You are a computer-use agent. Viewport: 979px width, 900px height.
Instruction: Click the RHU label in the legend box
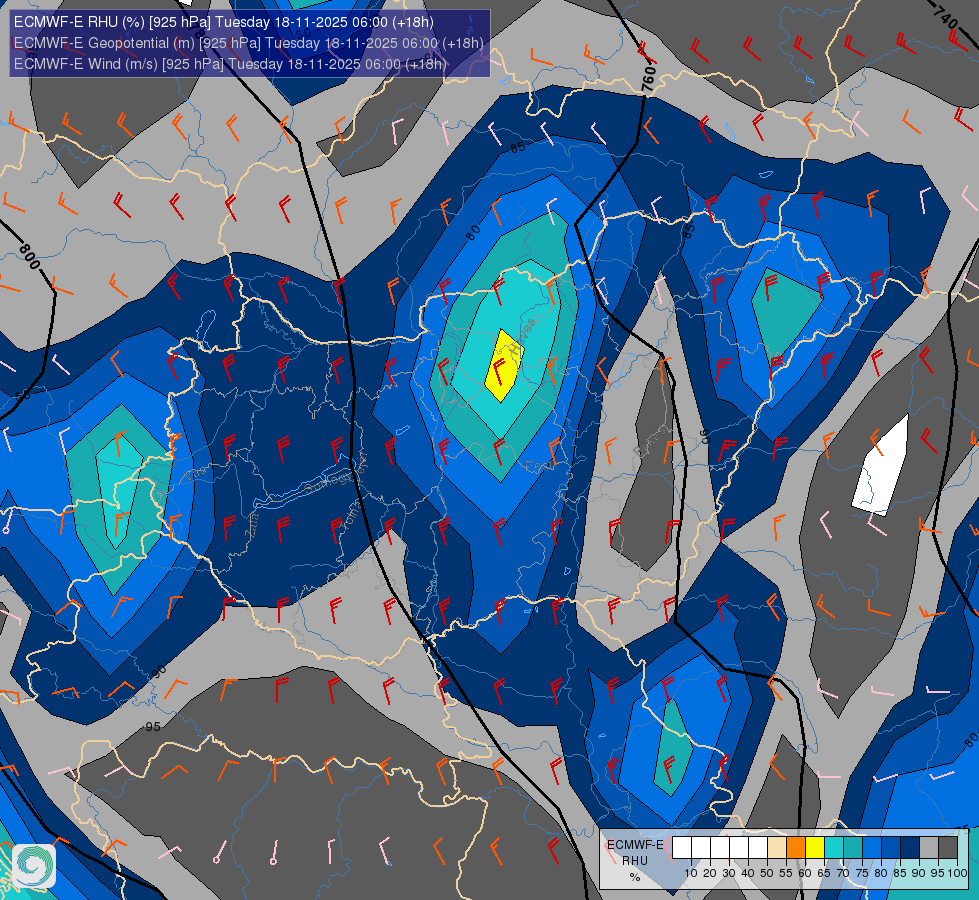point(635,861)
